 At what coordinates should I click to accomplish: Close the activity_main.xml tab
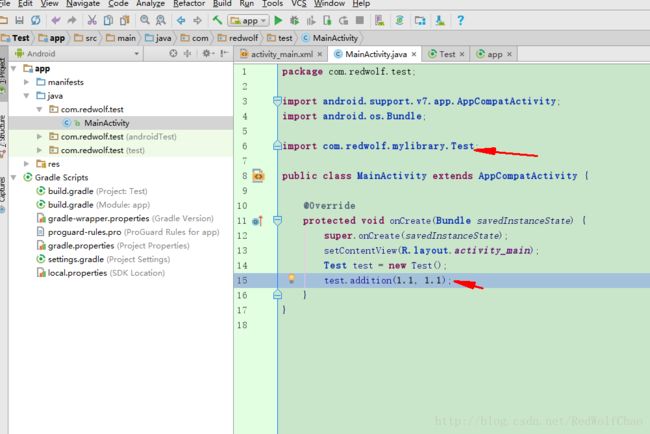(320, 54)
